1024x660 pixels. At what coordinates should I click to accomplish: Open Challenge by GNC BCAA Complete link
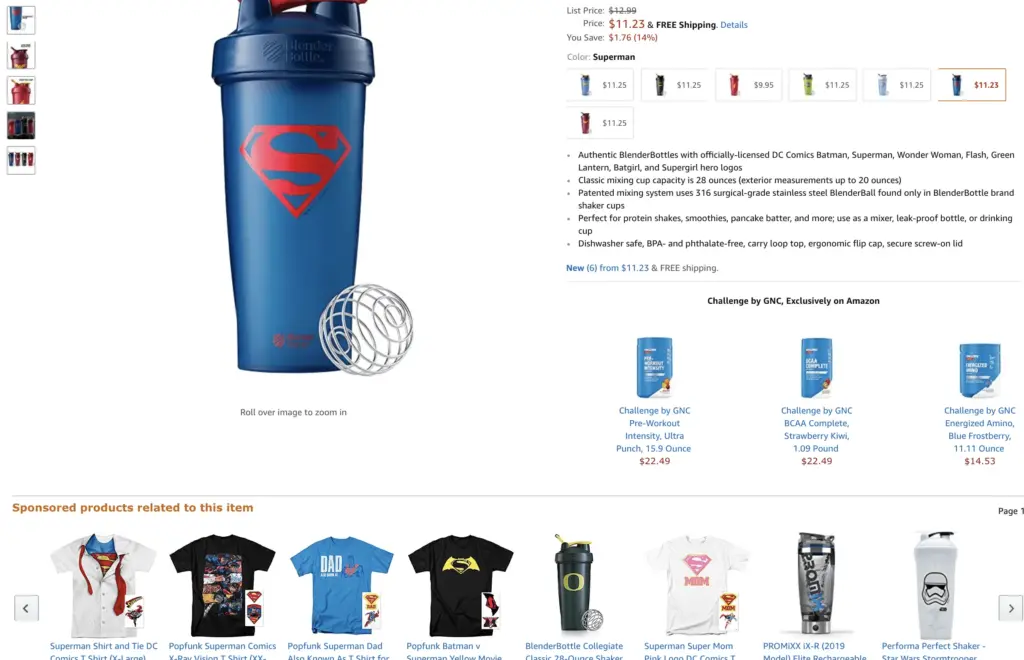(x=816, y=429)
